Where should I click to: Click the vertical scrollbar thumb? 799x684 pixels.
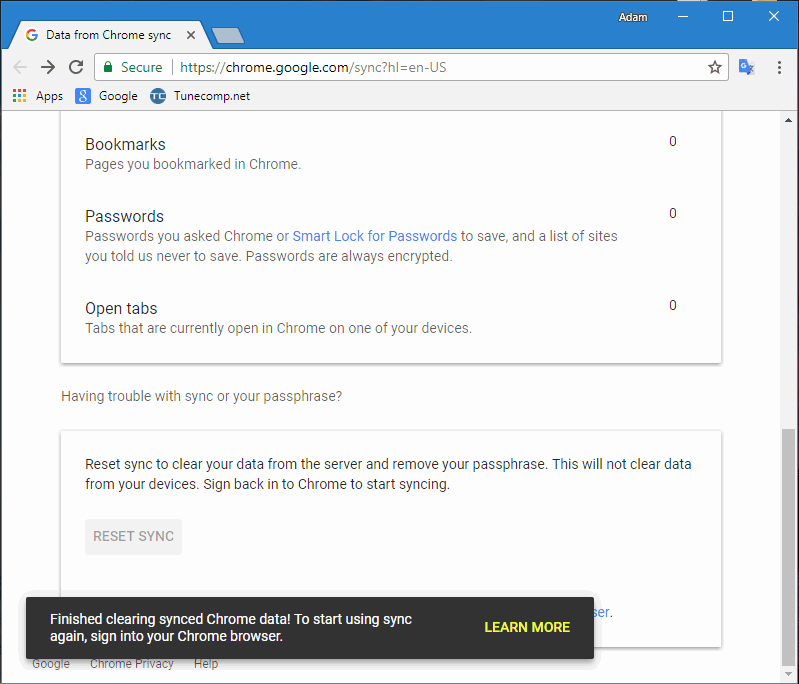point(788,545)
